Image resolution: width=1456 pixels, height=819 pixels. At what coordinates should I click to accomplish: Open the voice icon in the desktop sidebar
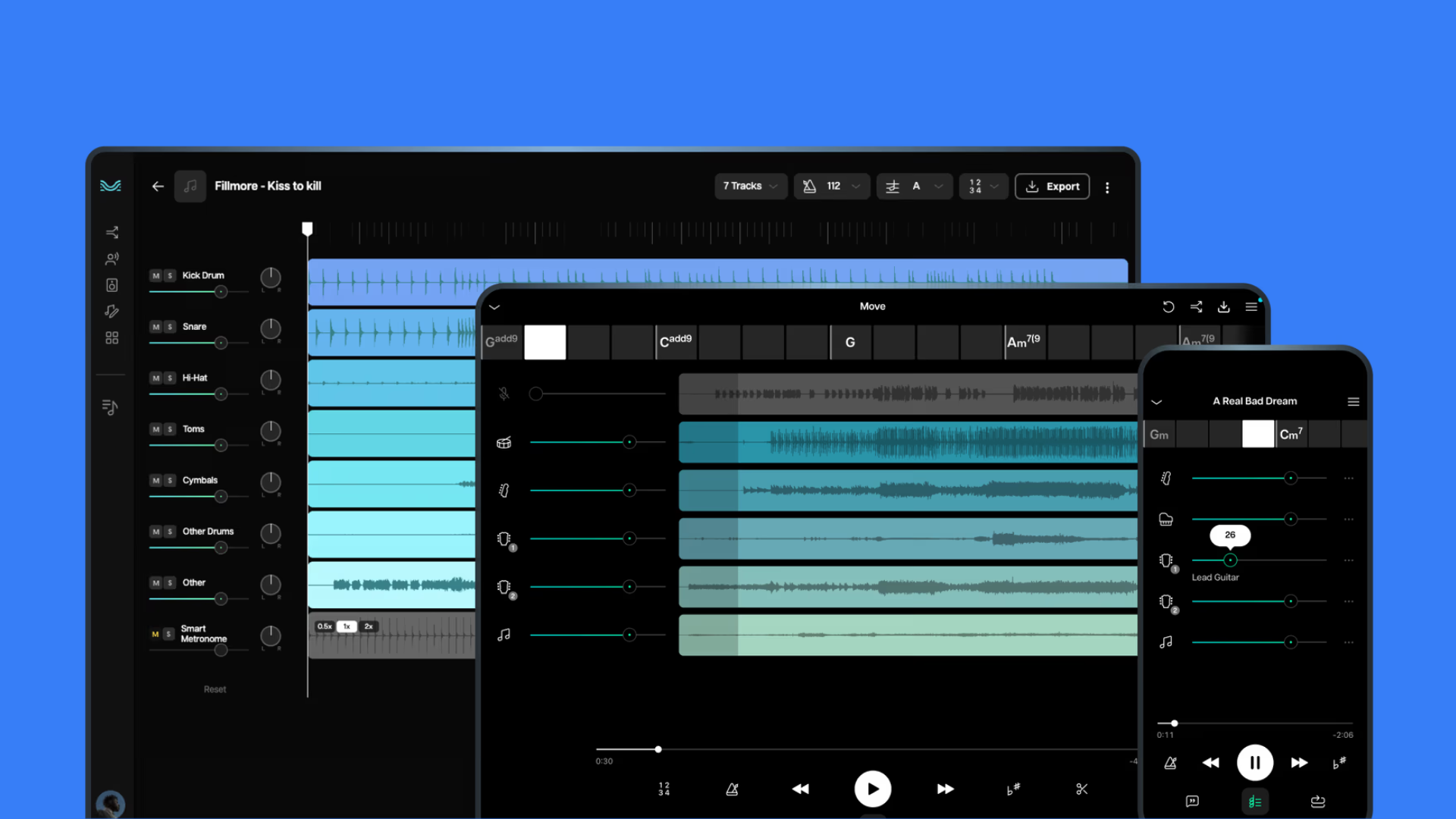[x=111, y=259]
